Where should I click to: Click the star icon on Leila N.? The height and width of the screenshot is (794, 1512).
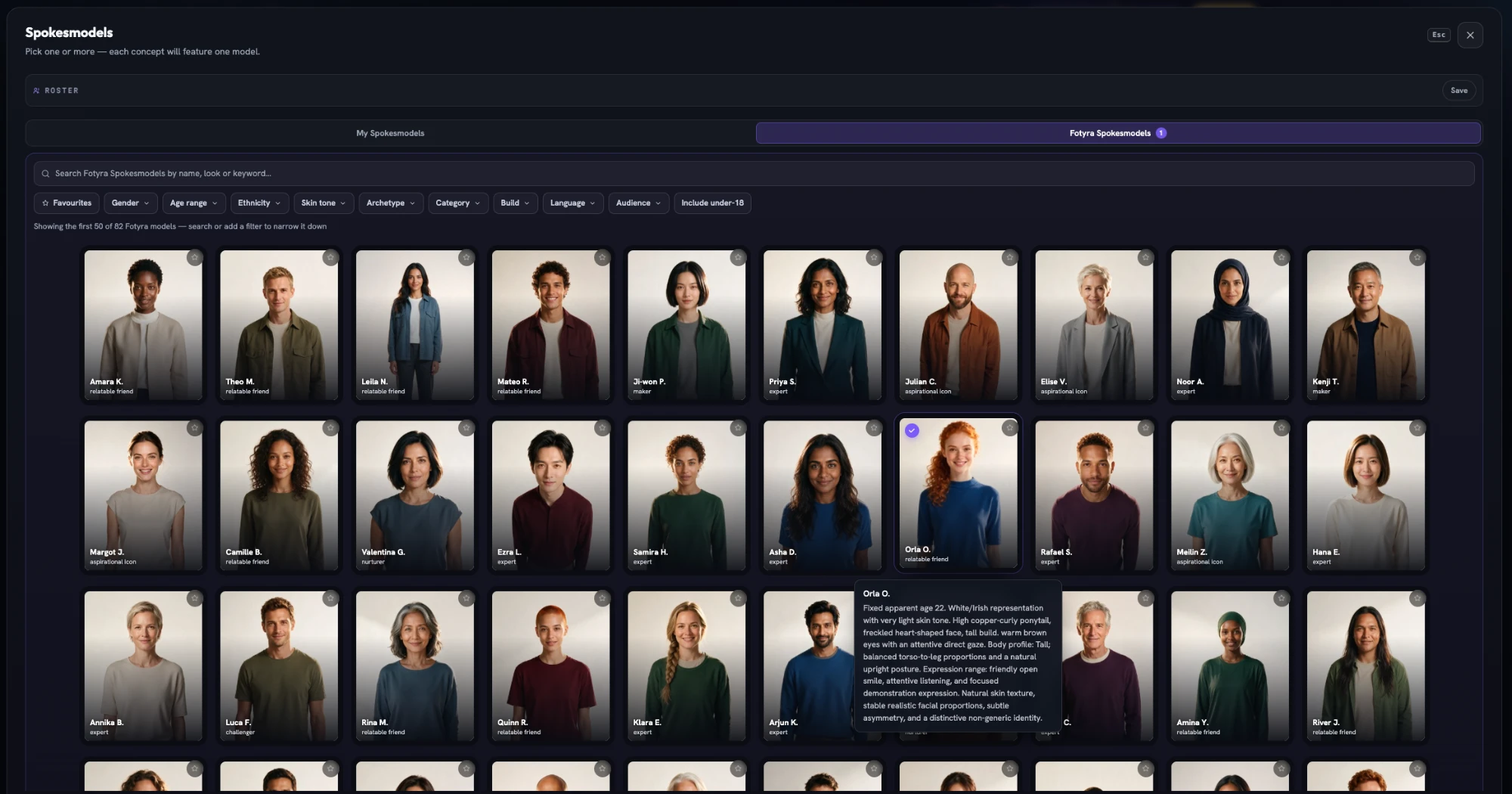pos(466,258)
